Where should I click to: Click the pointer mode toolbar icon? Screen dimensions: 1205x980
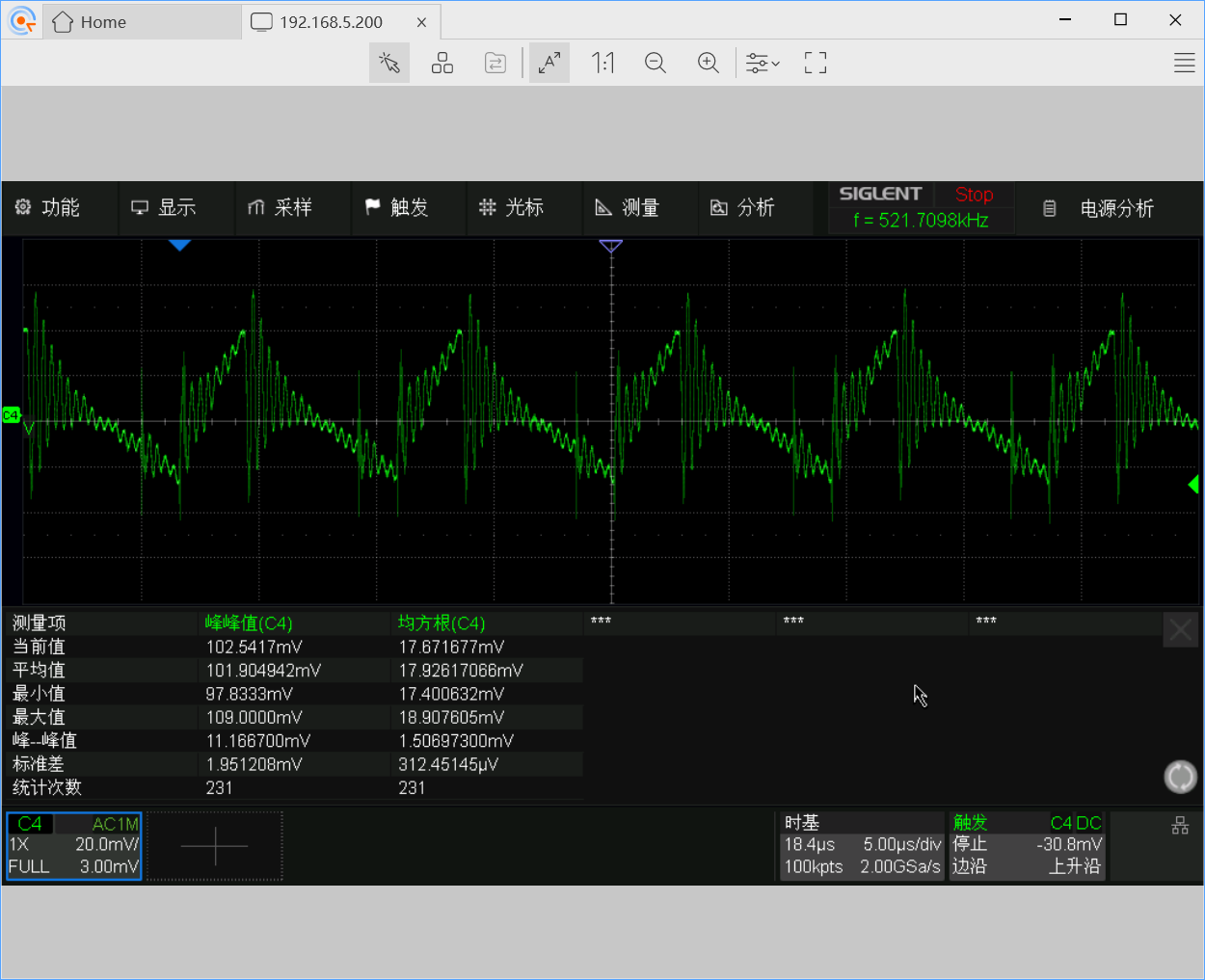[x=389, y=64]
